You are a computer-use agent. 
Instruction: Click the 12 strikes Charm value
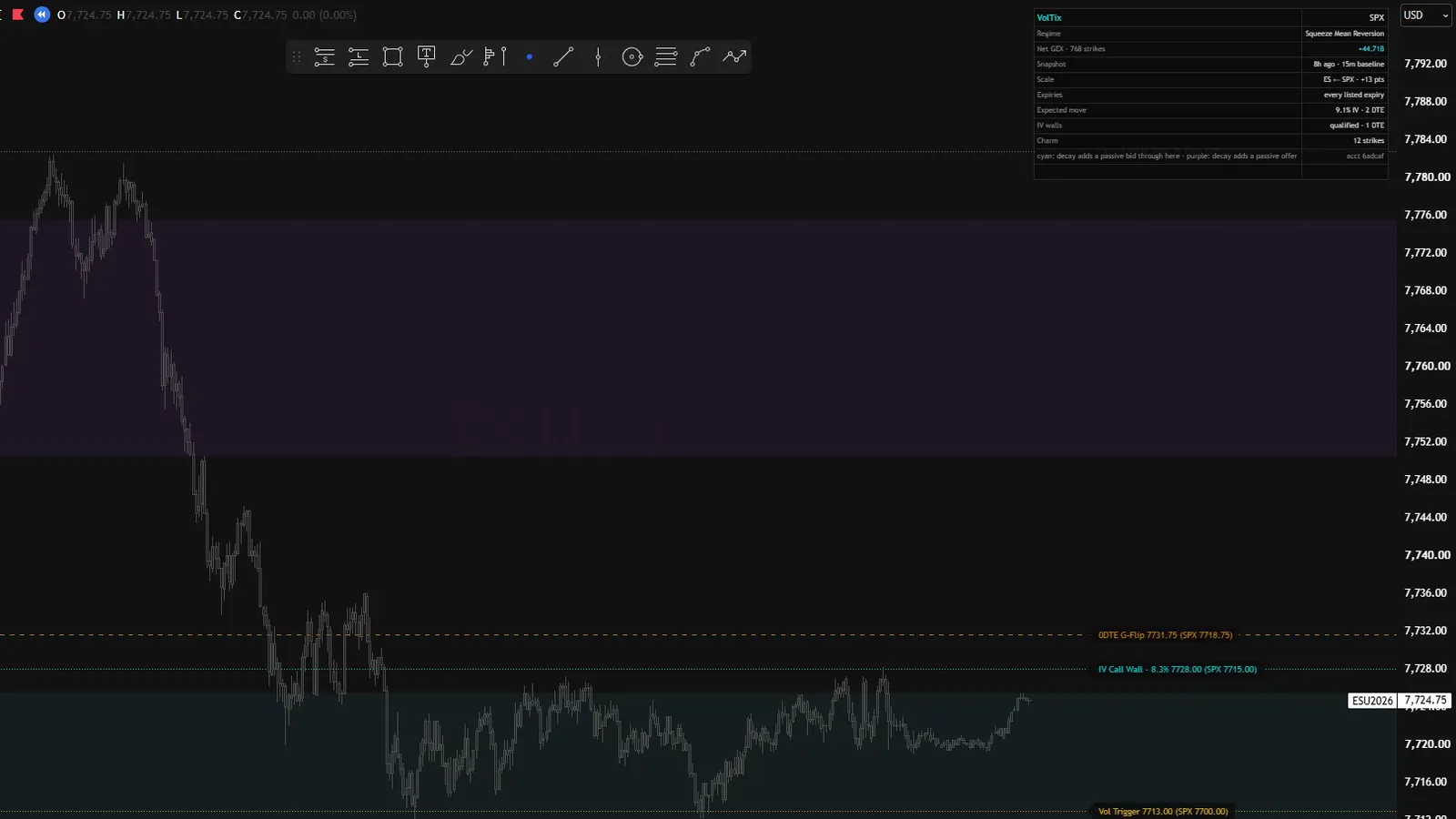click(x=1368, y=141)
